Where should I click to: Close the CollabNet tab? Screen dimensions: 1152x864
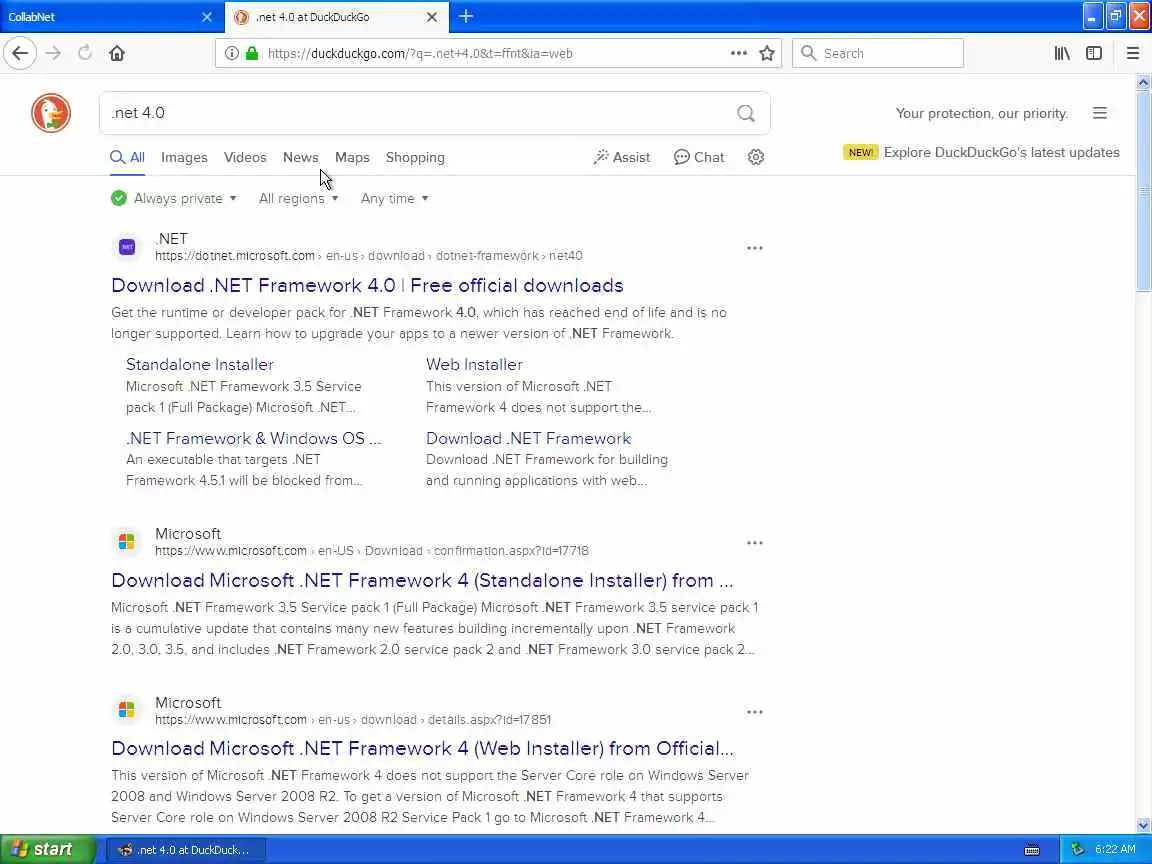click(x=207, y=16)
